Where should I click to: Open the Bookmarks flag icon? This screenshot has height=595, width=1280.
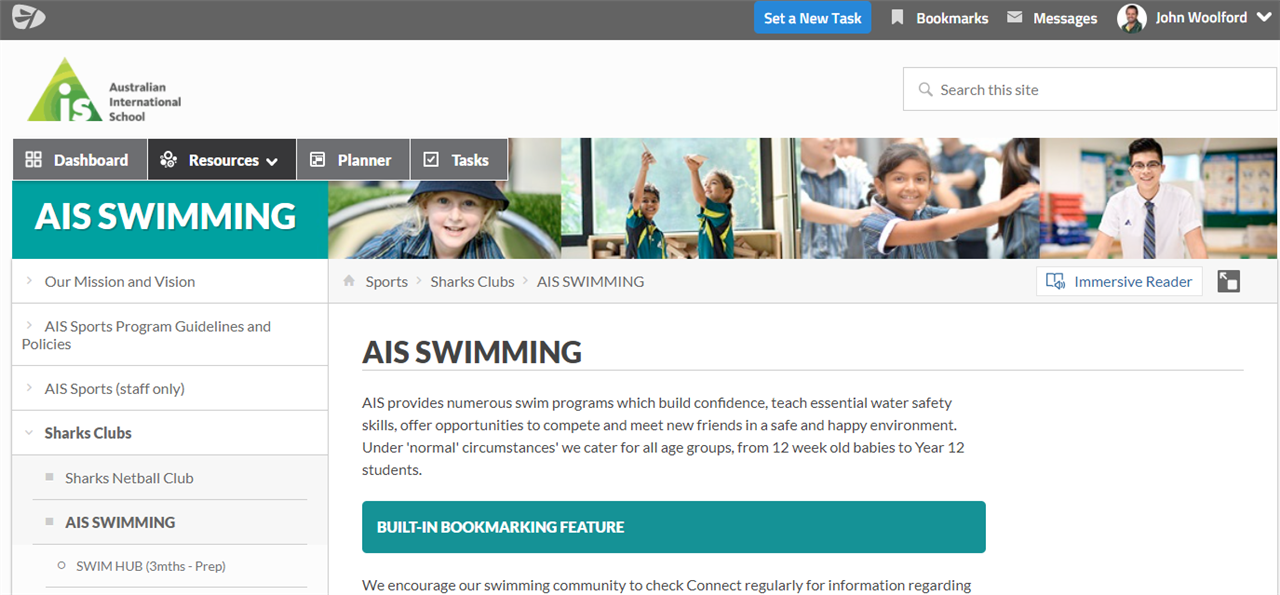point(897,17)
